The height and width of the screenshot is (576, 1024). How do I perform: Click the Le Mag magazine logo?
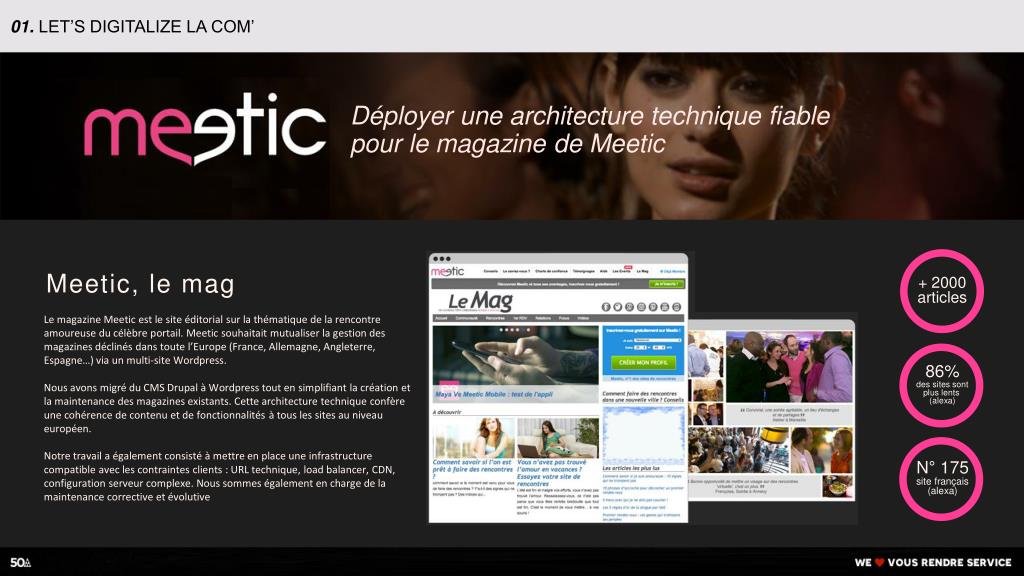coord(480,302)
